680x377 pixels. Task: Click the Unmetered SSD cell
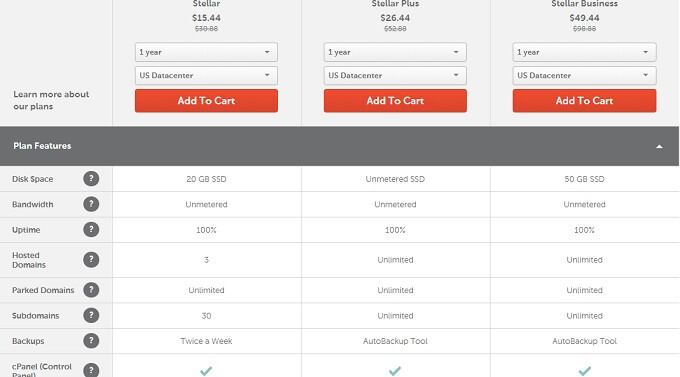coord(395,179)
